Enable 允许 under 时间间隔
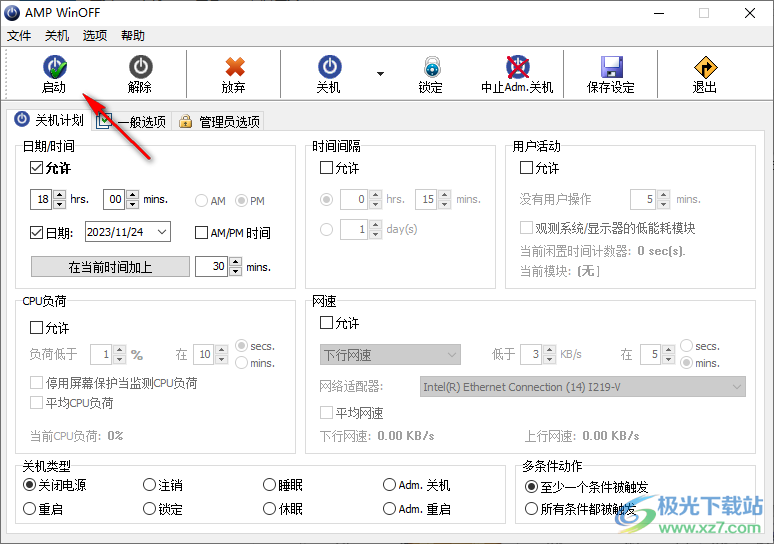774x544 pixels. click(326, 168)
